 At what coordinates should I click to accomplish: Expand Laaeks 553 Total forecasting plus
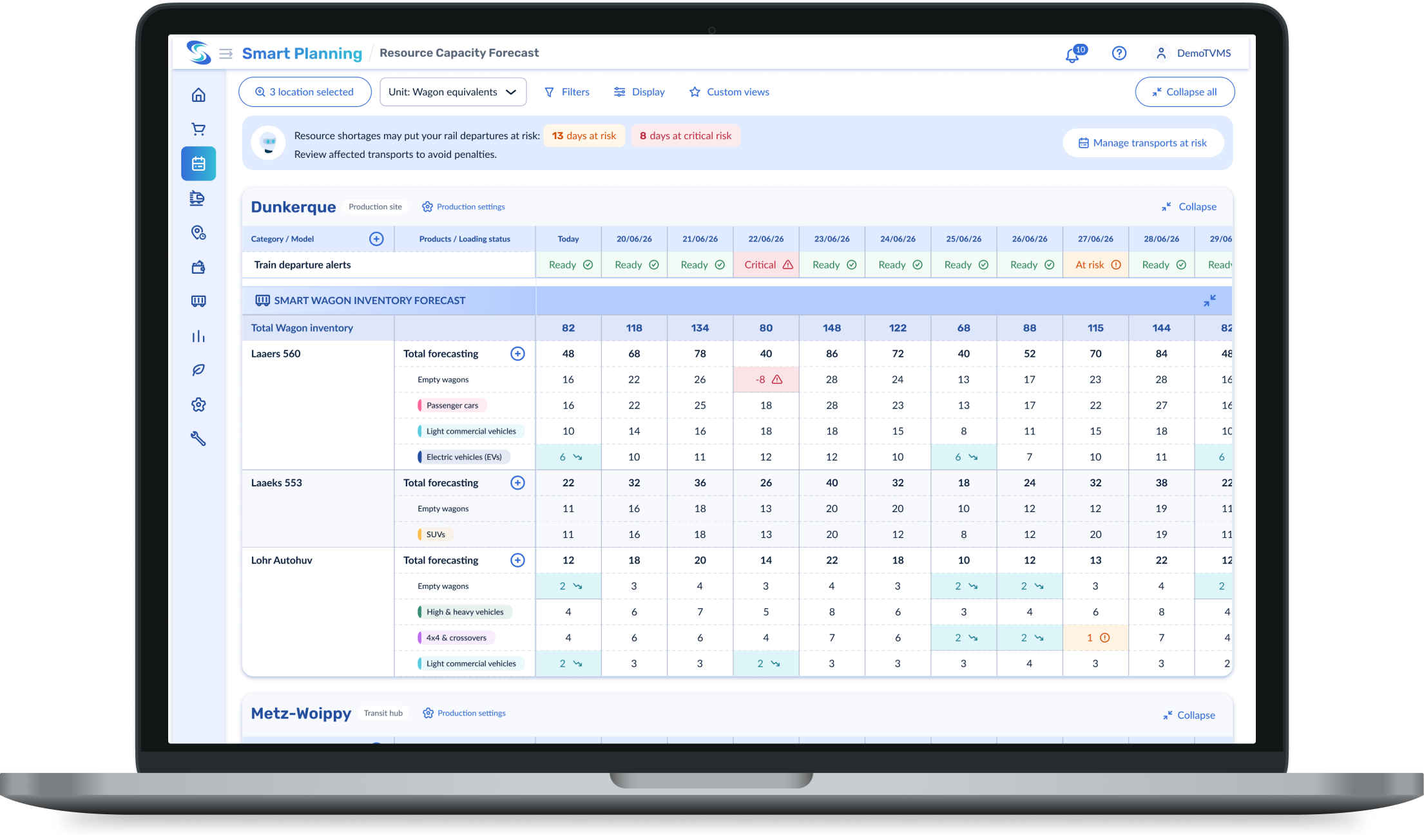pyautogui.click(x=517, y=482)
